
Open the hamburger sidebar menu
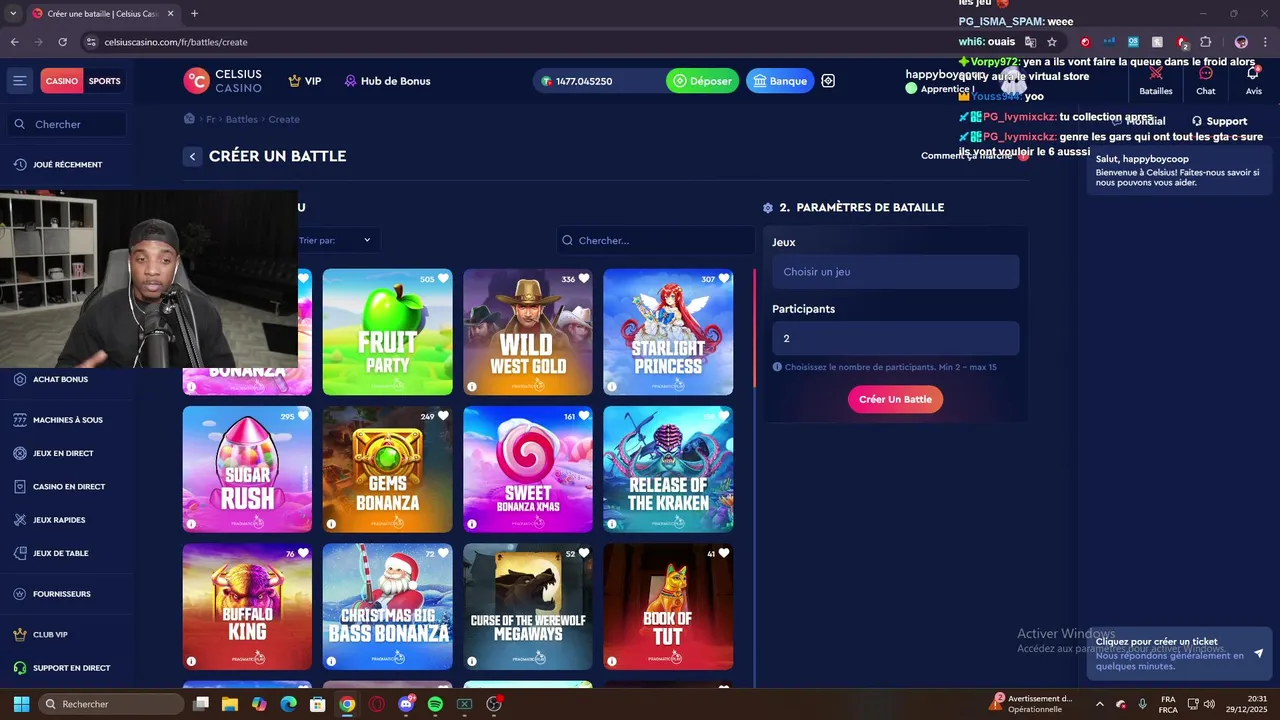(x=19, y=81)
